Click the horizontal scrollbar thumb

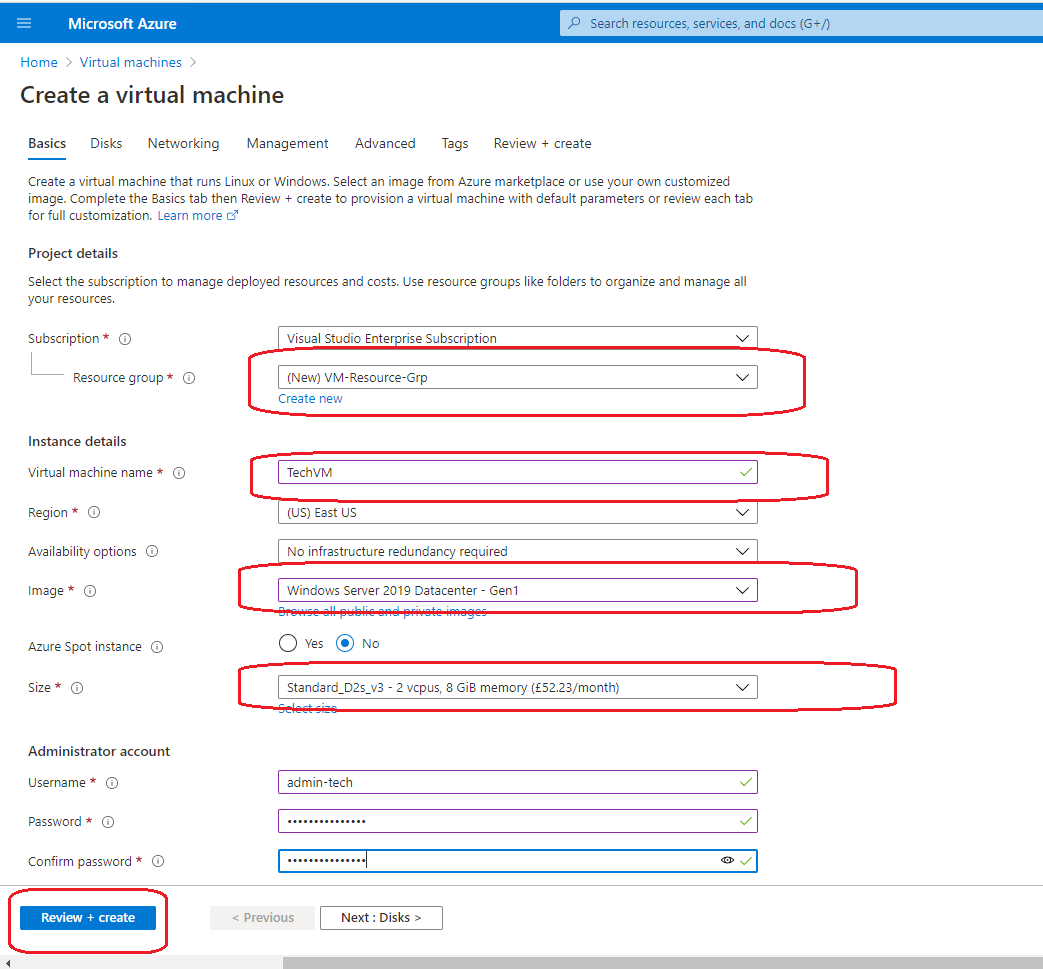pos(663,963)
